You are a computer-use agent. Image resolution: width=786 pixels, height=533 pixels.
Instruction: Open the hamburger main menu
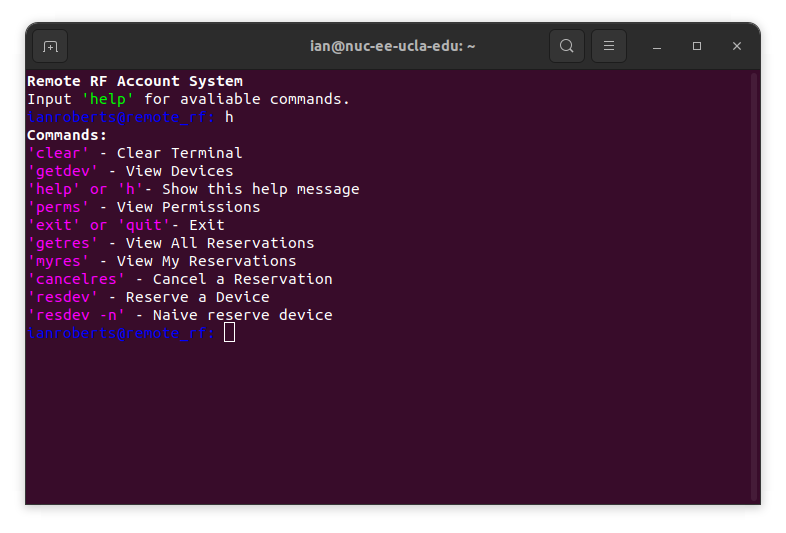click(609, 46)
